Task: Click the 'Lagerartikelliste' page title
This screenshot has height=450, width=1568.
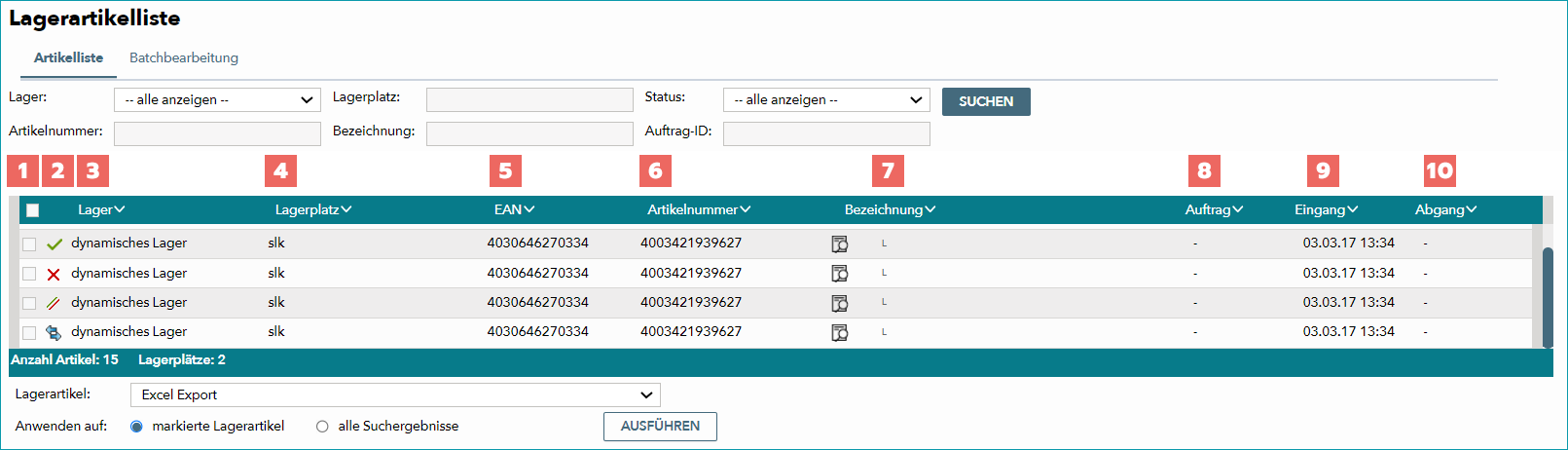Action: point(94,19)
